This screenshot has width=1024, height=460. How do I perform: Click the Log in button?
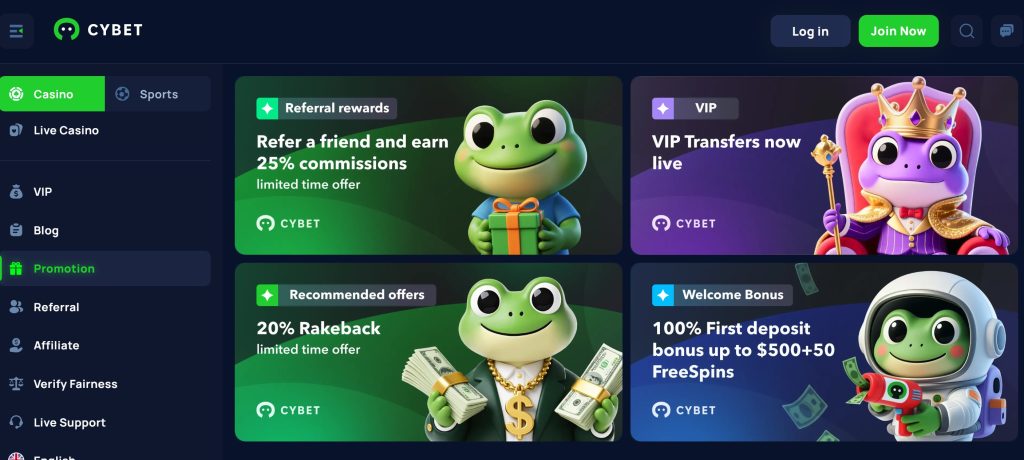coord(810,31)
